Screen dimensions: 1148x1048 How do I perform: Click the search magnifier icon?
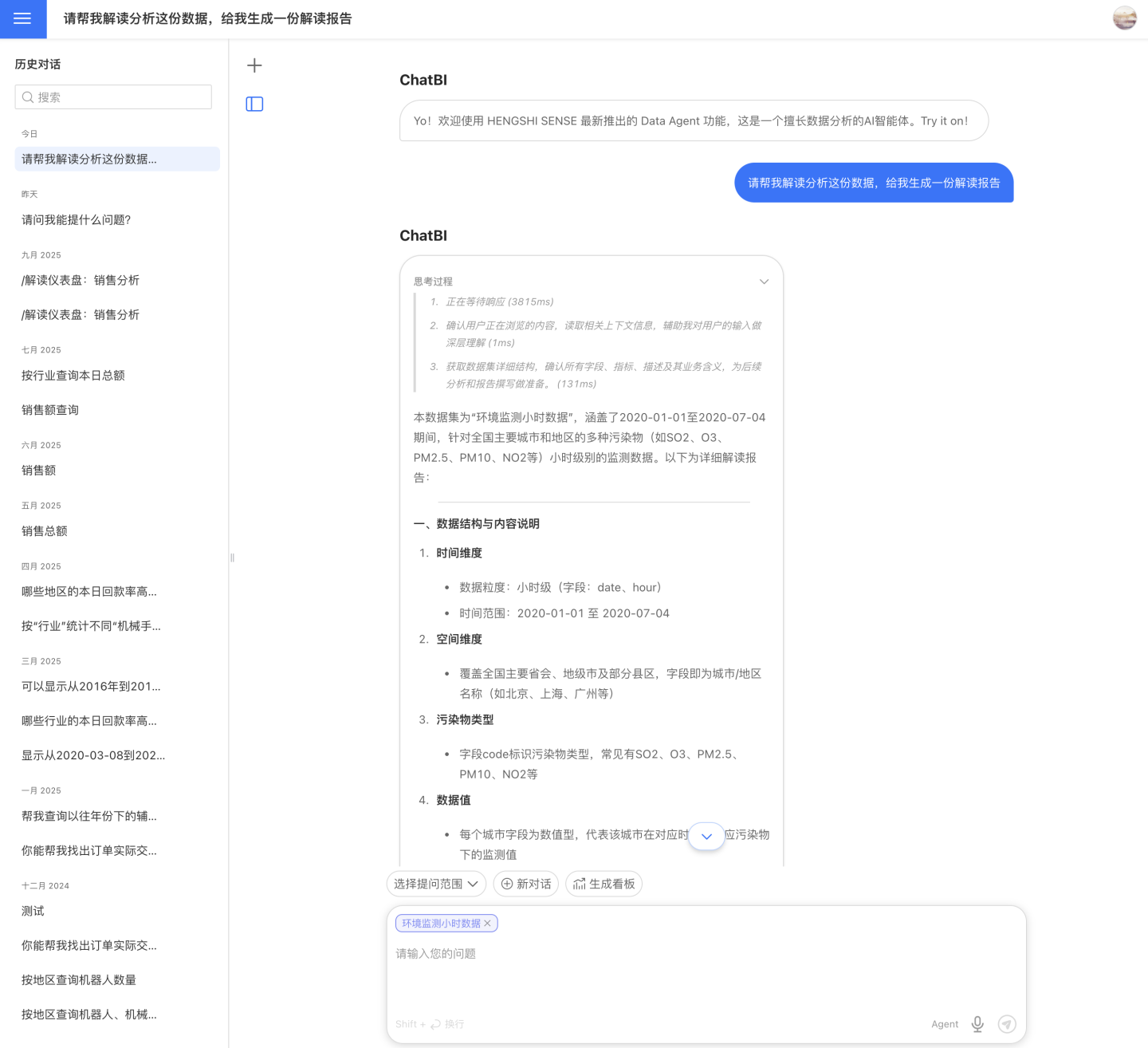[28, 97]
